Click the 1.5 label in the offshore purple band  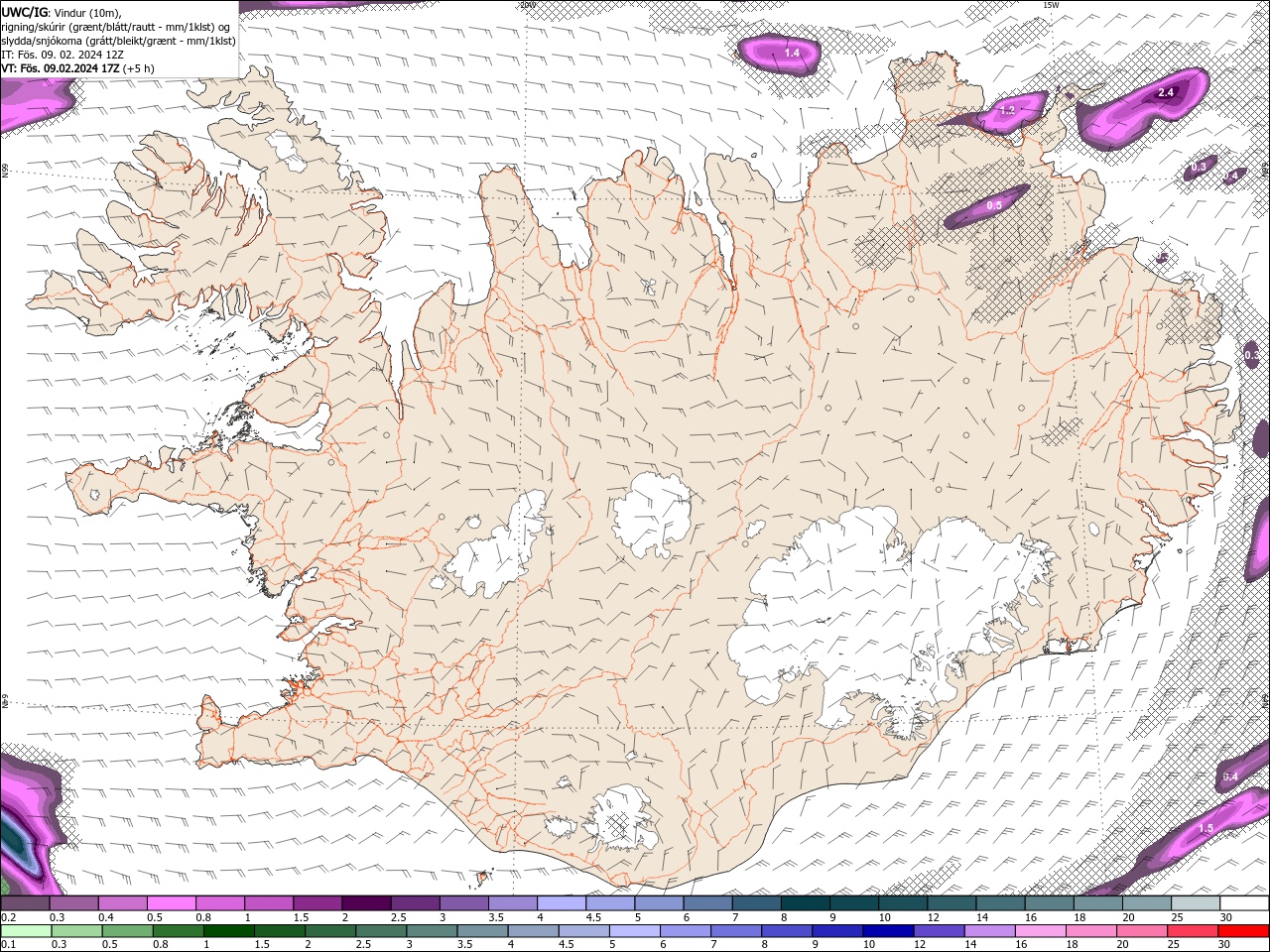pos(1206,828)
